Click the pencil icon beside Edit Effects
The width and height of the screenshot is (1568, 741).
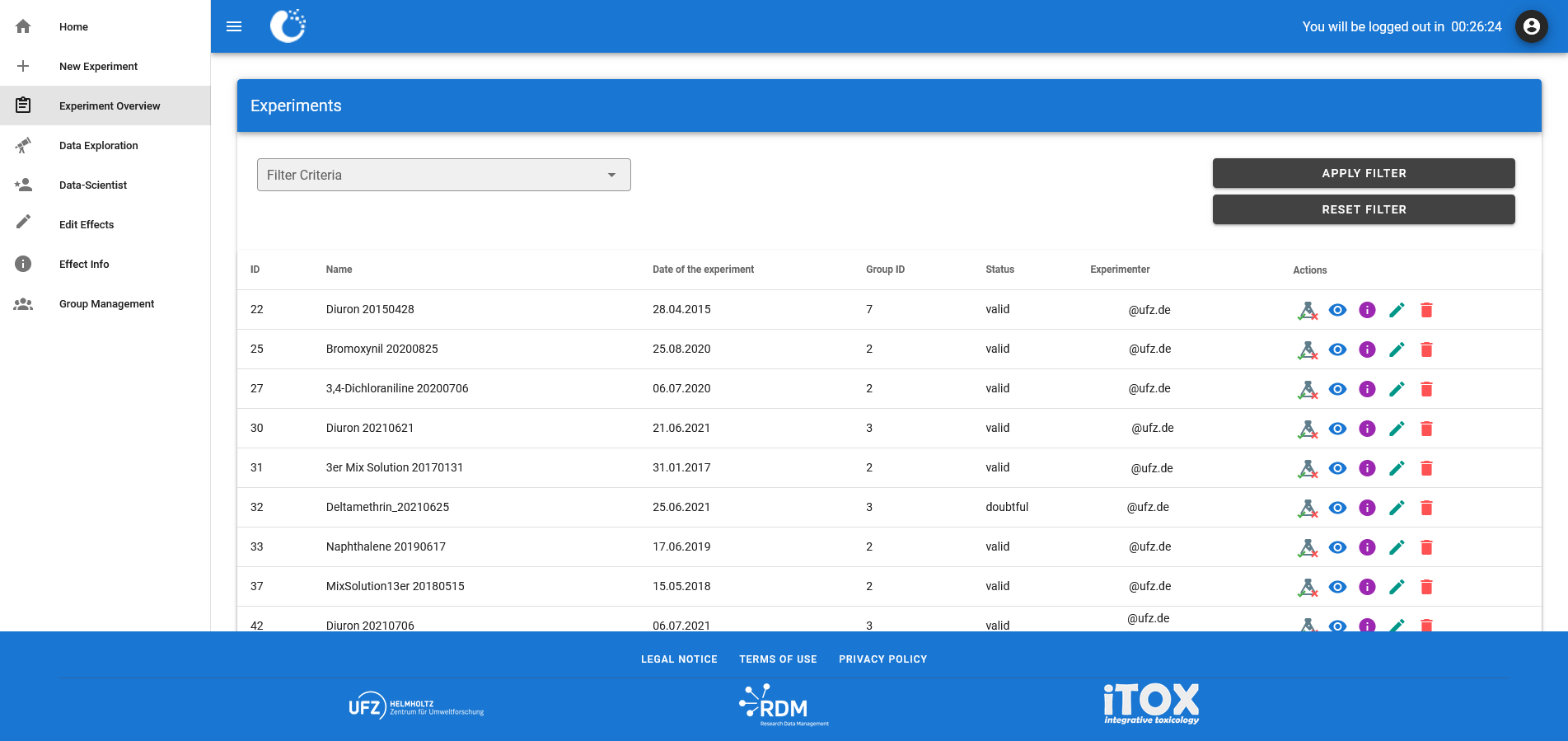pyautogui.click(x=23, y=222)
